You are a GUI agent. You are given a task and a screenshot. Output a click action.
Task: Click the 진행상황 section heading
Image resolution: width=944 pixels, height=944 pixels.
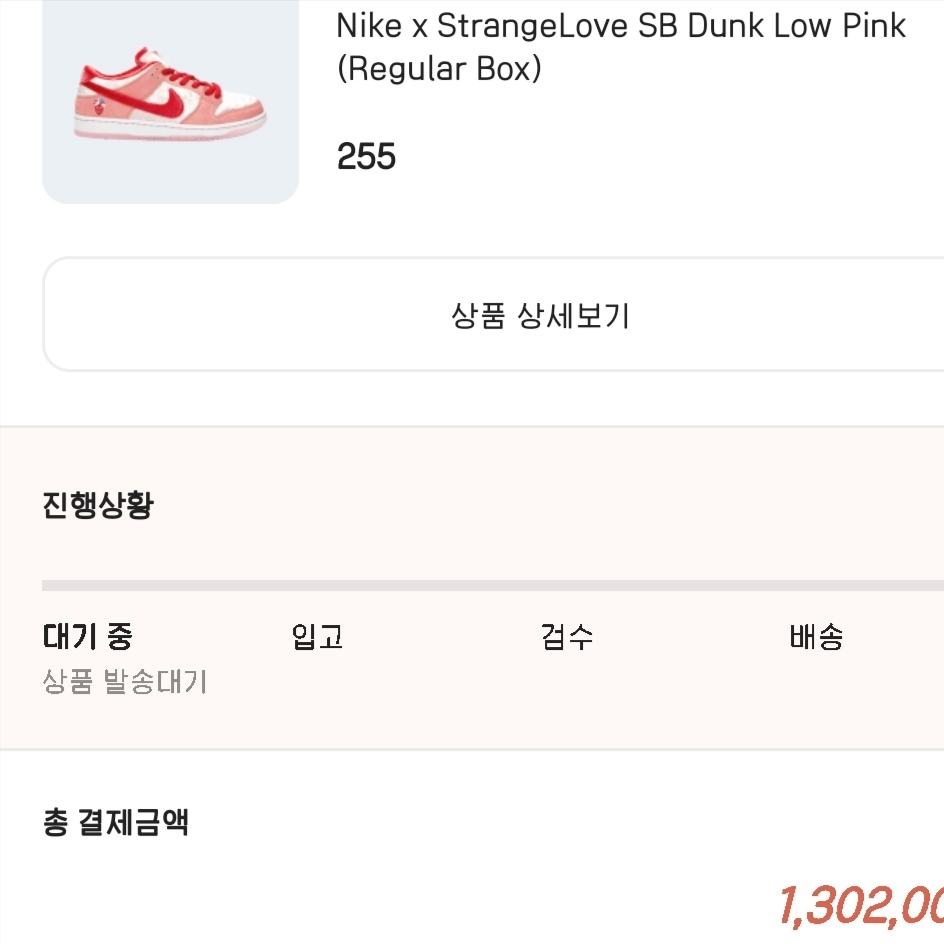pyautogui.click(x=98, y=505)
